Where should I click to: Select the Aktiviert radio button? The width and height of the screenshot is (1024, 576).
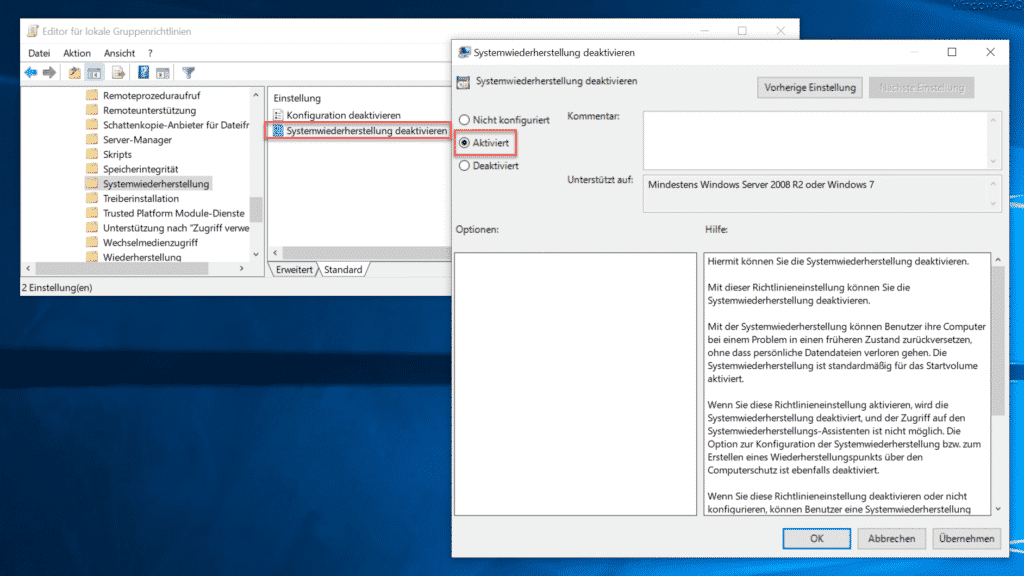[x=463, y=142]
